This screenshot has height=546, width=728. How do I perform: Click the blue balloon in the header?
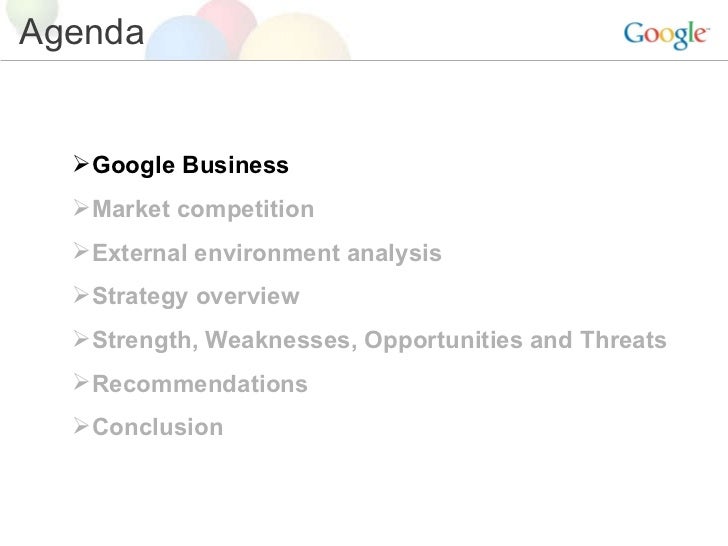[186, 39]
